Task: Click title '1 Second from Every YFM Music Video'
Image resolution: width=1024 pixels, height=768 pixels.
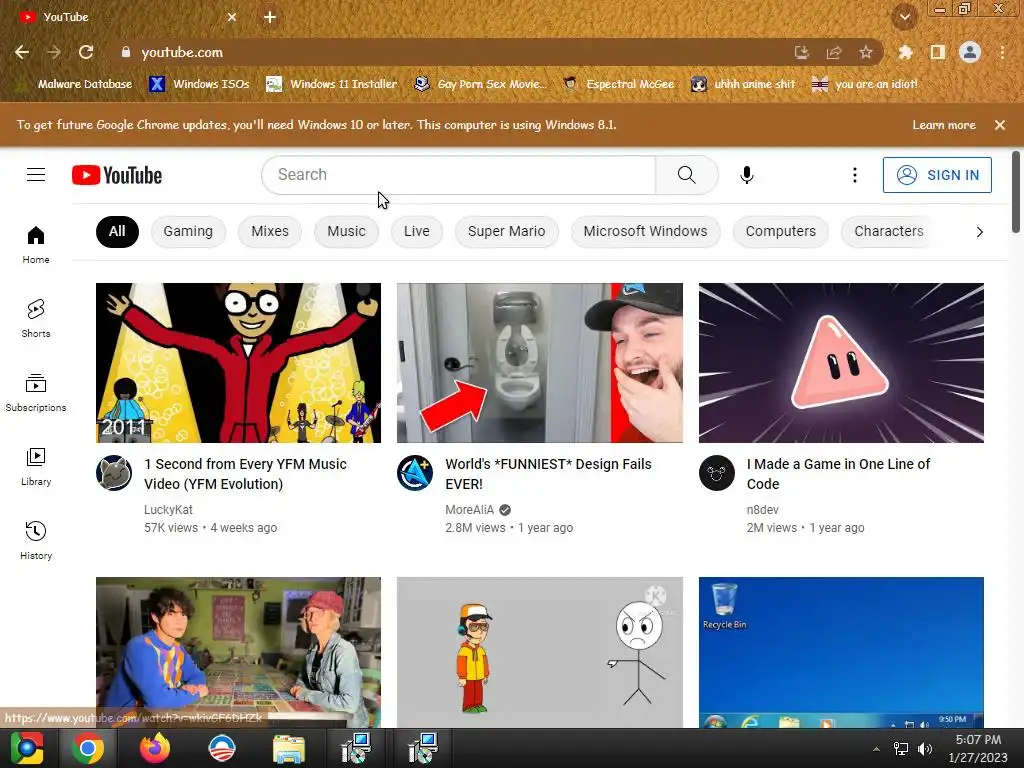Action: pyautogui.click(x=246, y=474)
